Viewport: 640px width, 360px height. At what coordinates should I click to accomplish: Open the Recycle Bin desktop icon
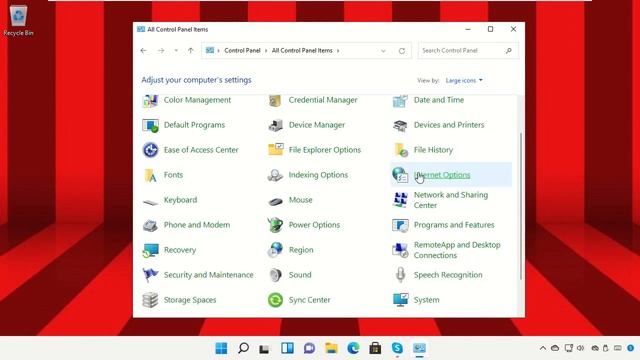18,20
